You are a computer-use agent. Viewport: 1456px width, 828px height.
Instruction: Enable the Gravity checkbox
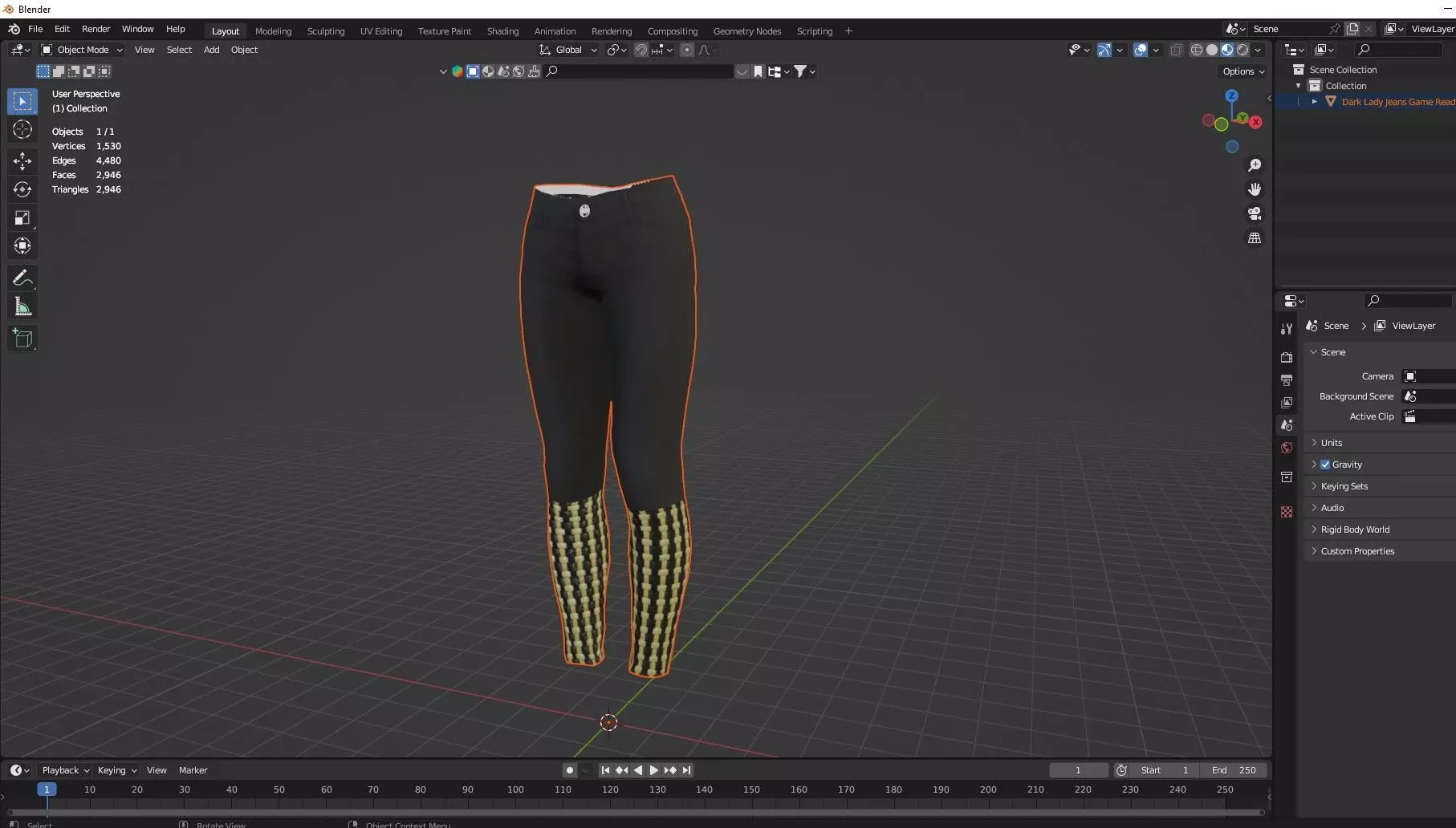coord(1325,465)
